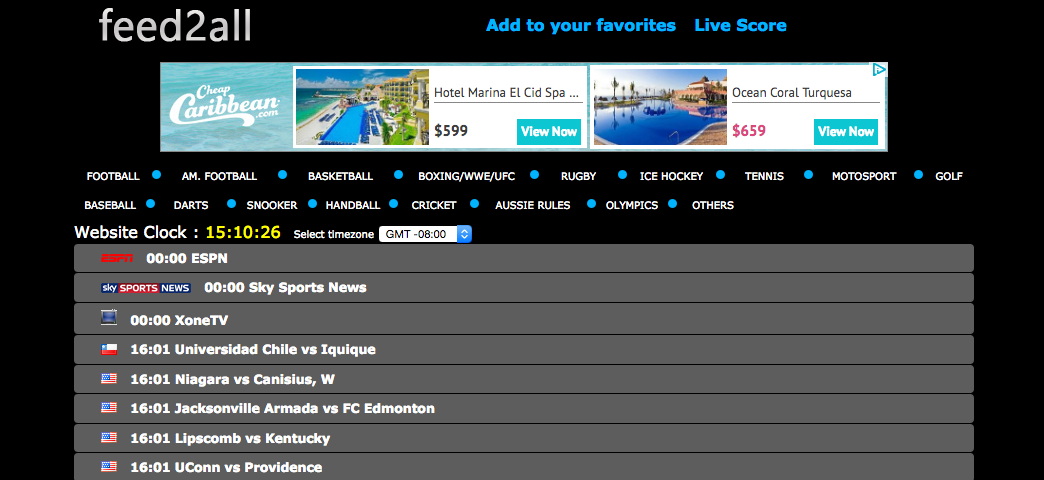Screen dimensions: 1044x480
Task: Open the 00:00 XoneTV stream
Action: coord(523,319)
